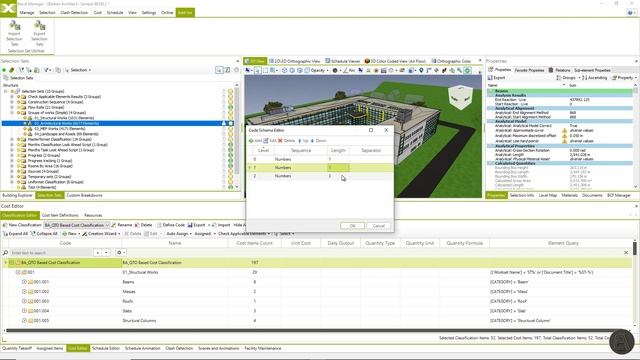Switch to the Building Explorer tab

[x=17, y=196]
